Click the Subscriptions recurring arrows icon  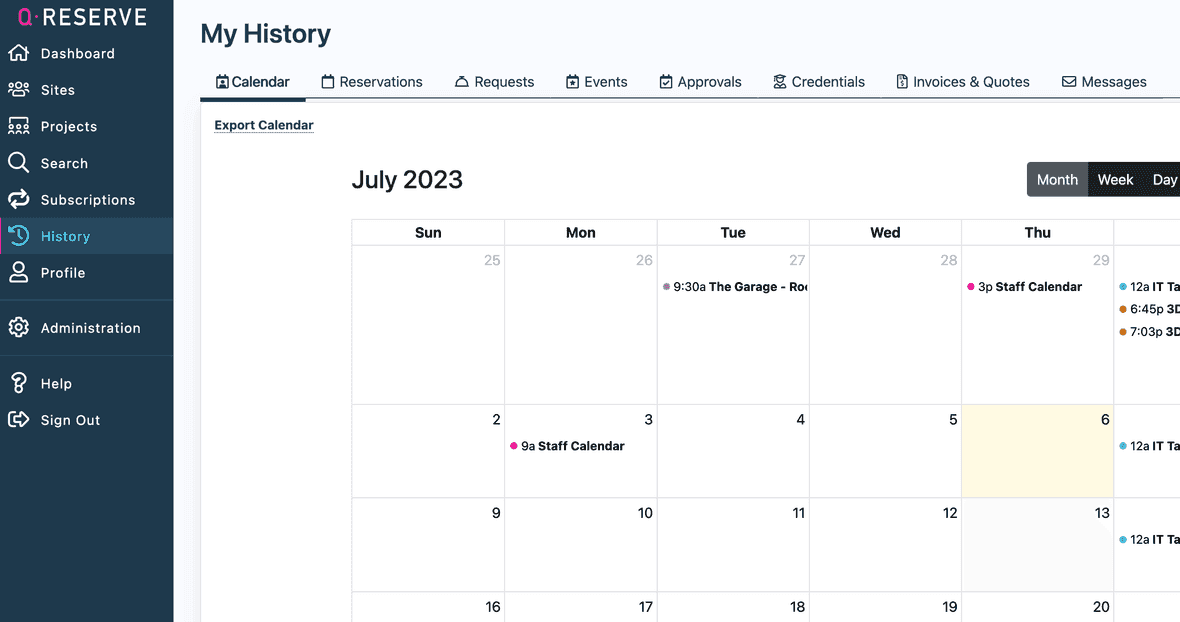tap(18, 199)
